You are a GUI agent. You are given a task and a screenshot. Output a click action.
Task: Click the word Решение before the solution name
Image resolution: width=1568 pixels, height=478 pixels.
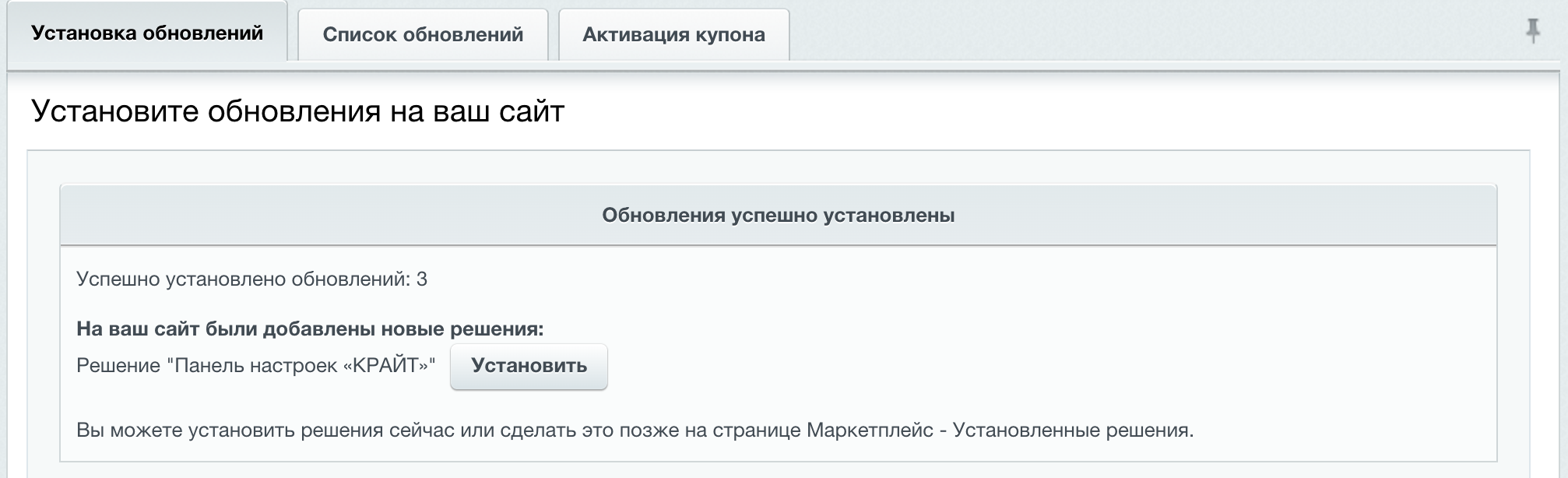(x=118, y=366)
